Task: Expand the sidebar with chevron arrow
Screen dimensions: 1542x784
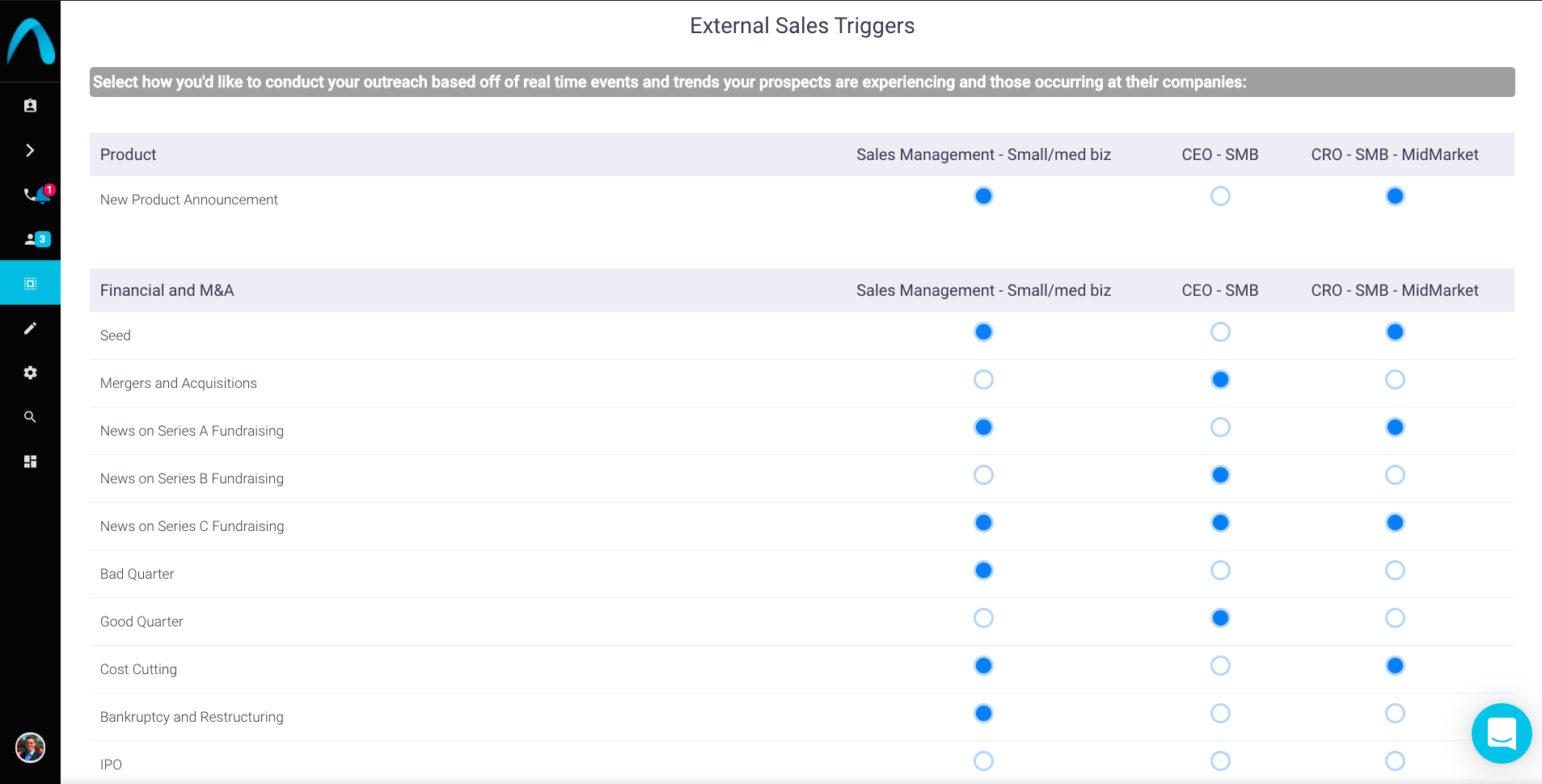Action: tap(30, 150)
